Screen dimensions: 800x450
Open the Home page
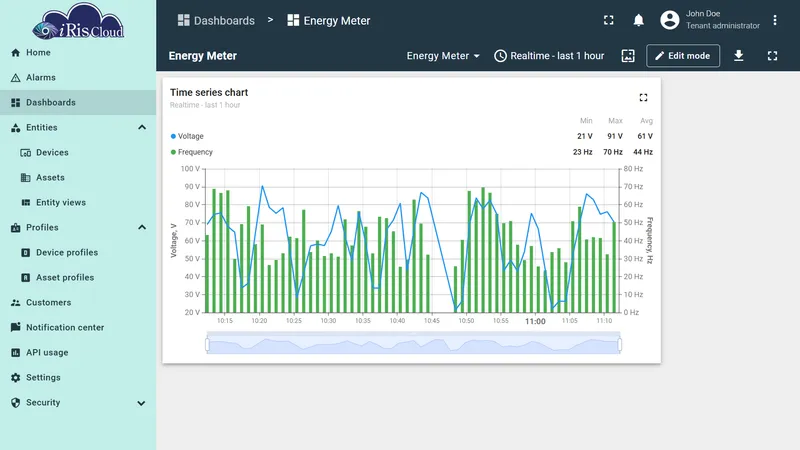[x=78, y=53]
